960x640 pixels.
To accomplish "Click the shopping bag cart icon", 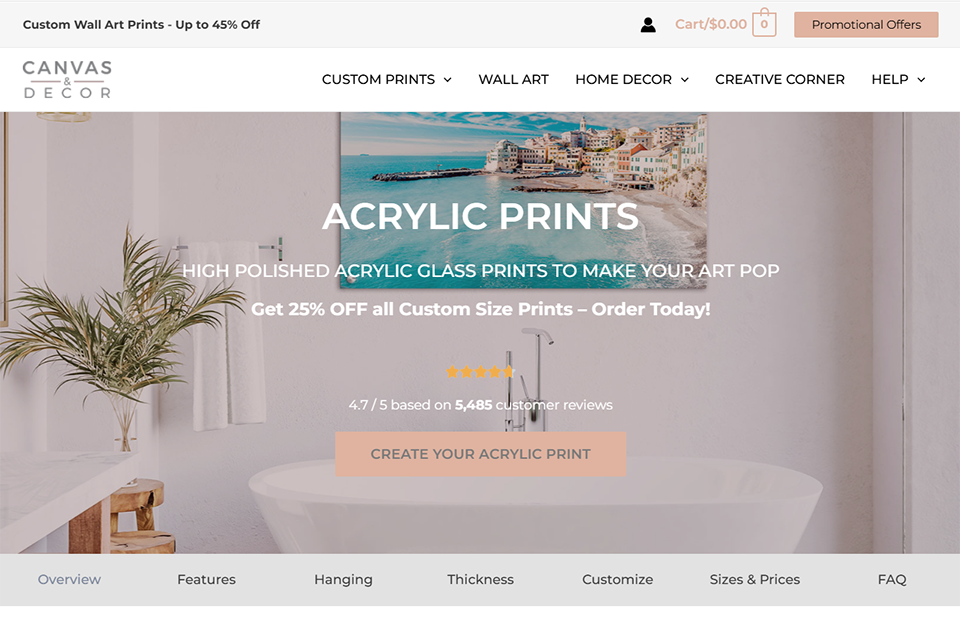I will tap(764, 23).
